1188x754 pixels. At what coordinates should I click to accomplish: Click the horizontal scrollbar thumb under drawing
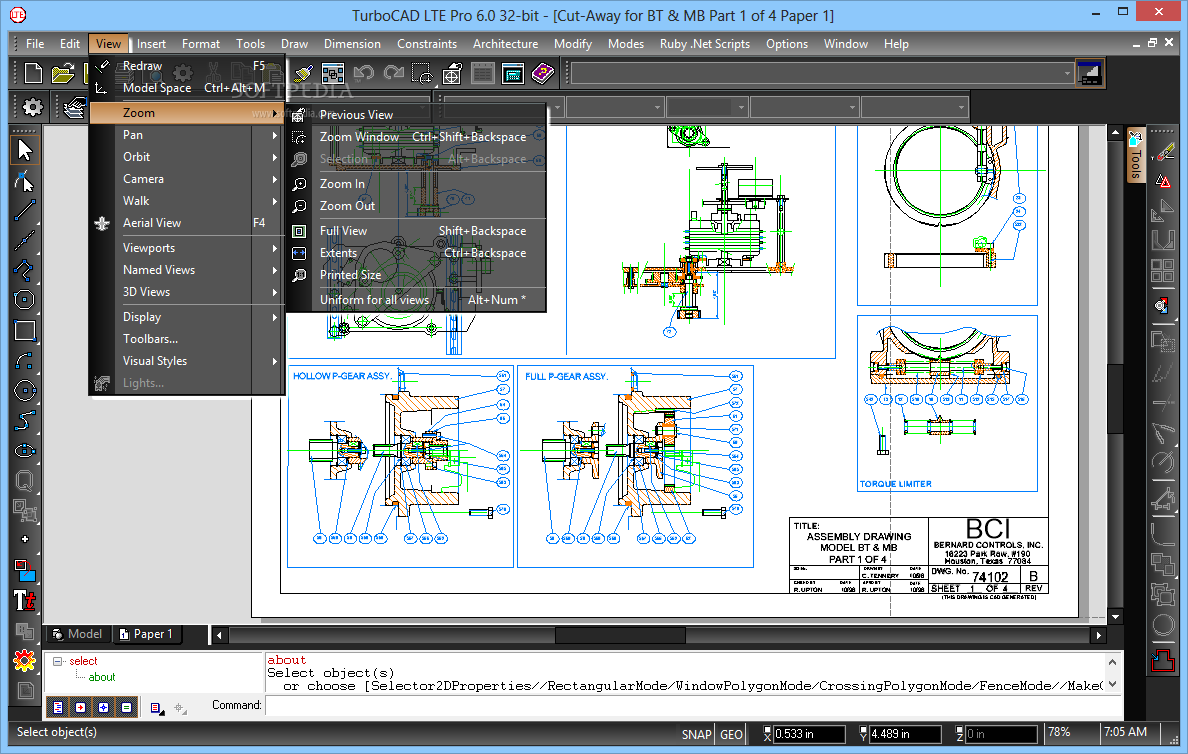pyautogui.click(x=621, y=635)
